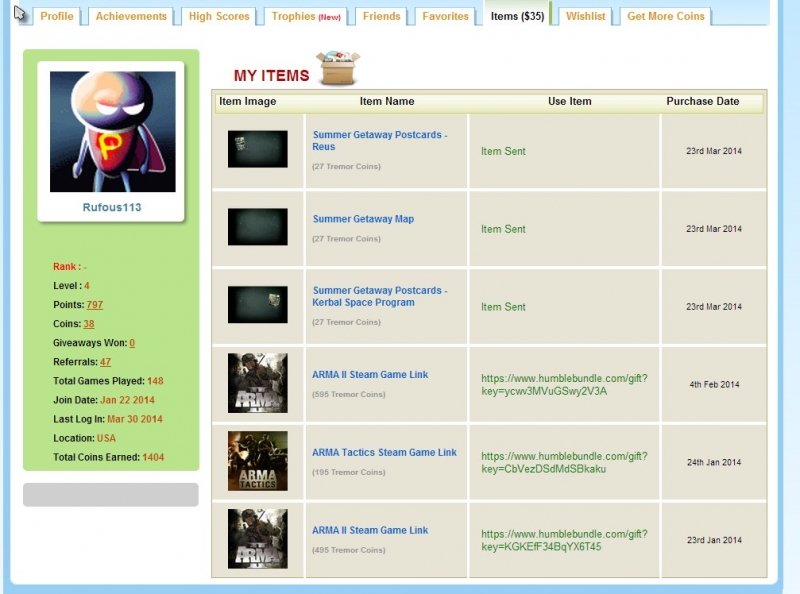Click the Item Image column header
800x594 pixels.
click(x=247, y=101)
